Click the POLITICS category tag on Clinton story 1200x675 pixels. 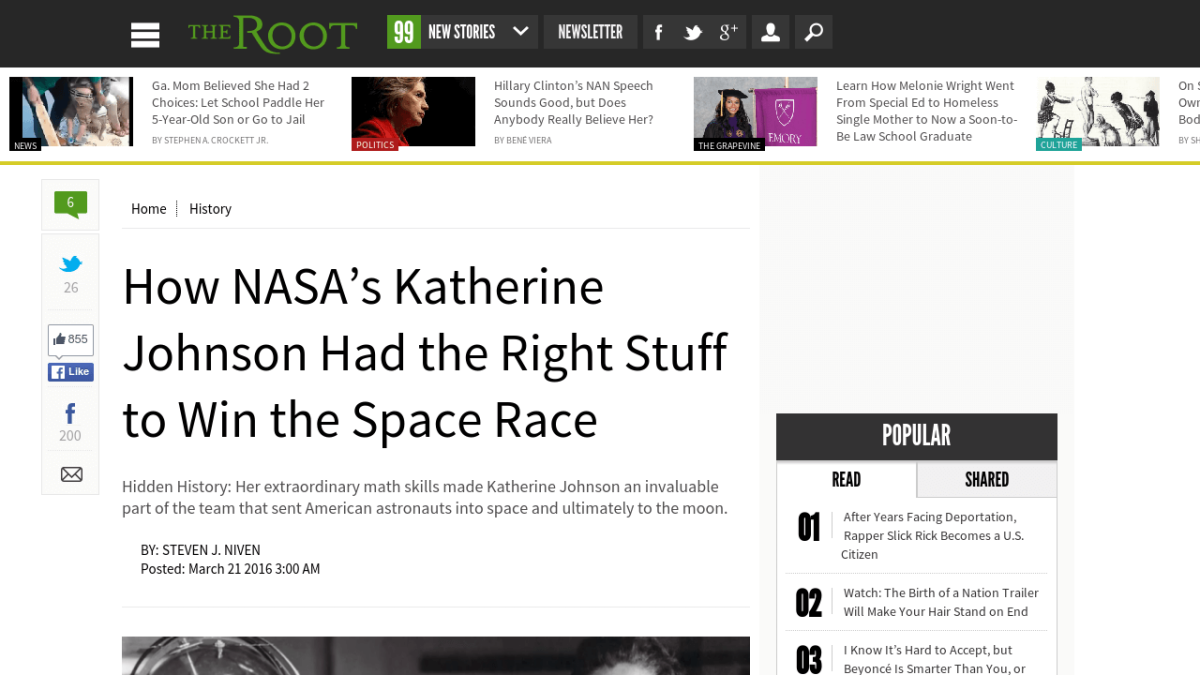click(x=374, y=144)
